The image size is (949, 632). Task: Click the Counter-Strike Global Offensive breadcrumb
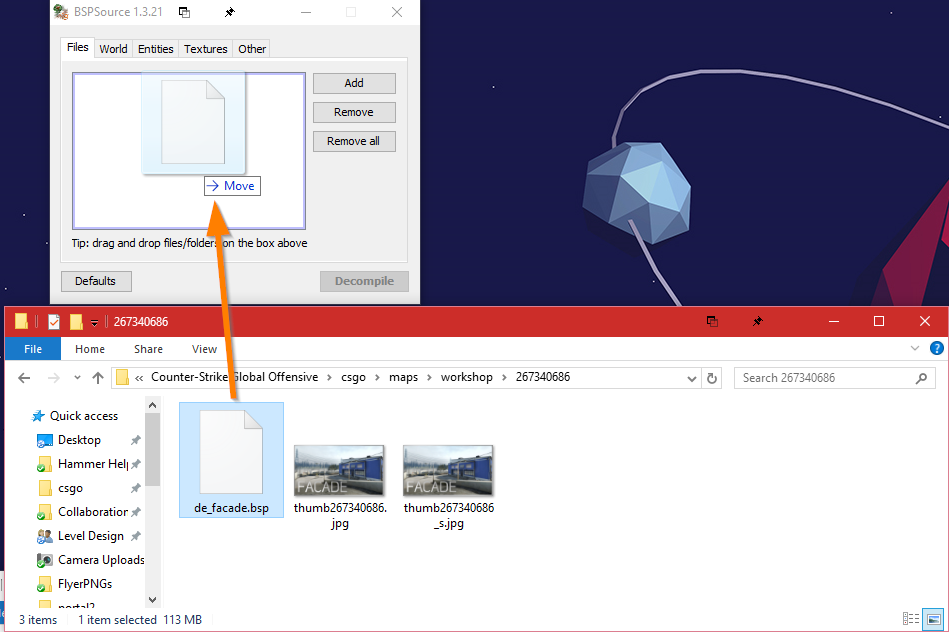pyautogui.click(x=234, y=377)
